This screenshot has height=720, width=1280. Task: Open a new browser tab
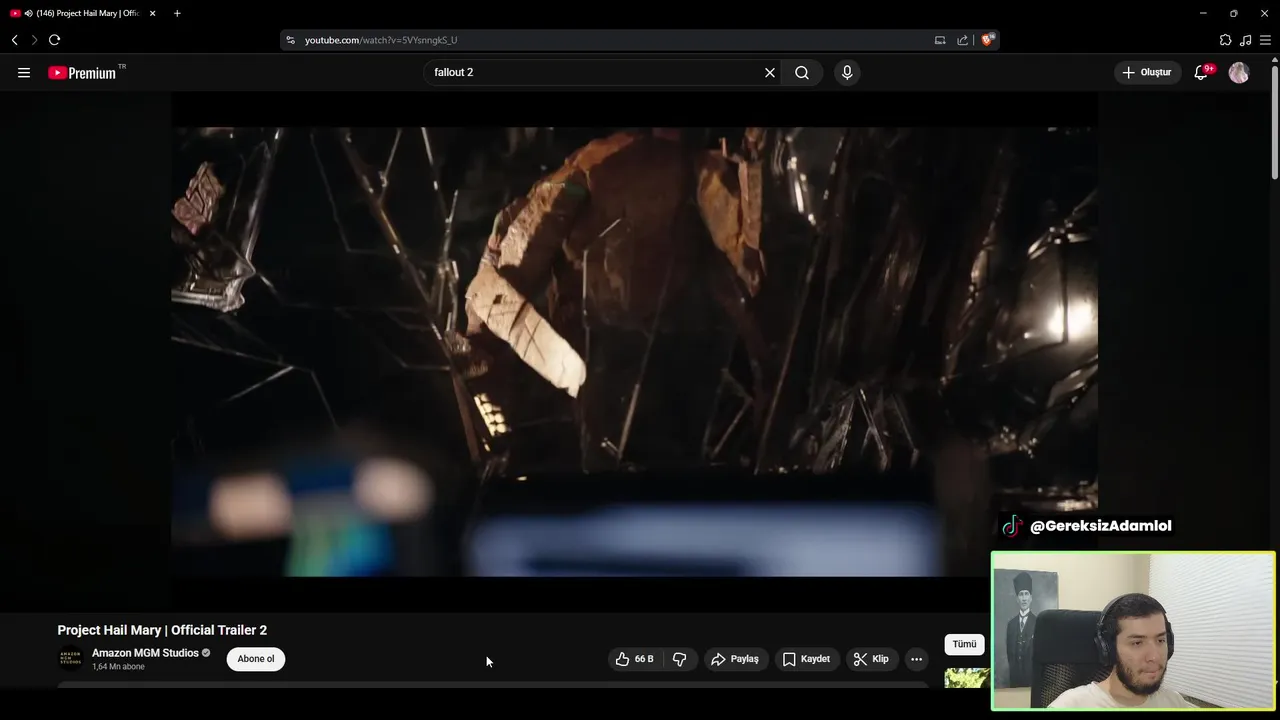177,13
